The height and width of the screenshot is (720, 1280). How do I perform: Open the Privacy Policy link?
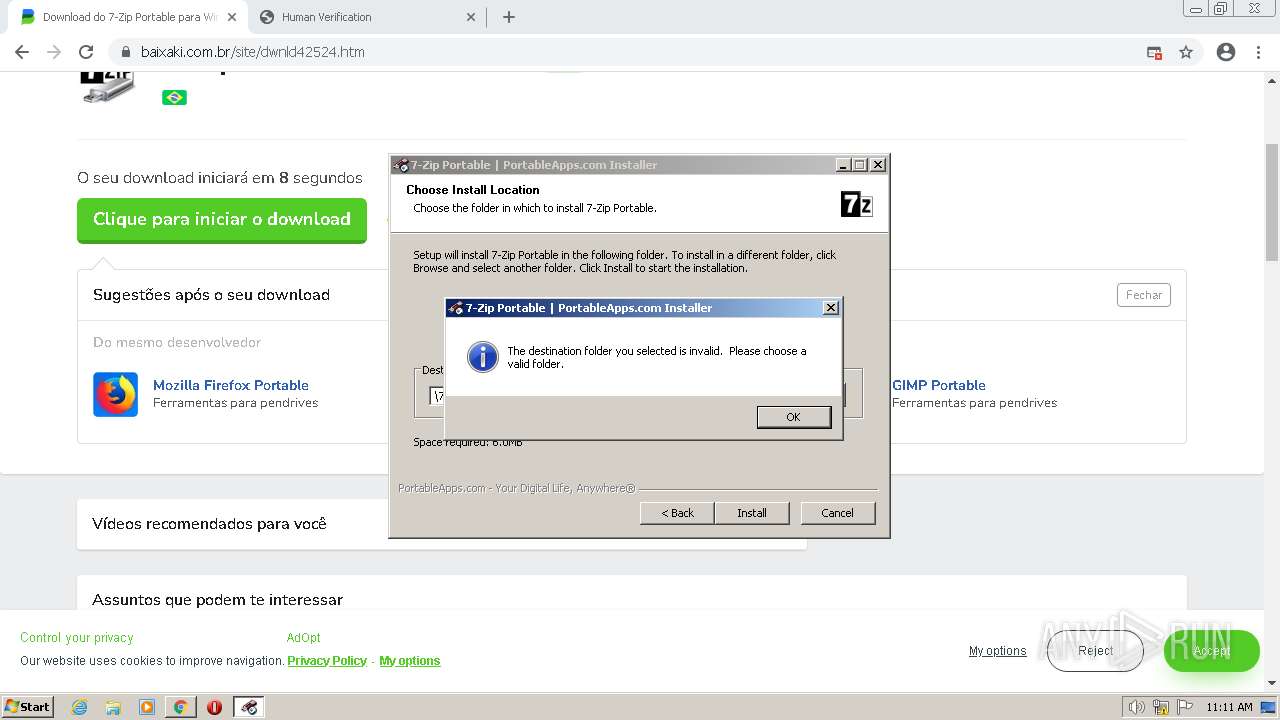point(327,661)
